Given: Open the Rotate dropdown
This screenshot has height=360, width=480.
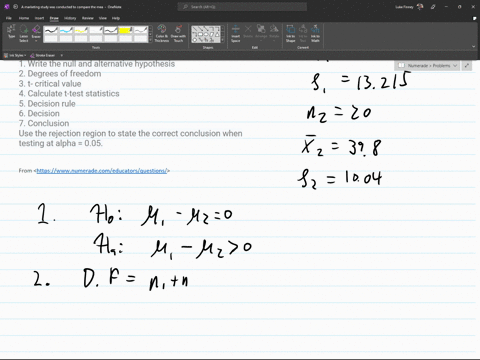Looking at the screenshot, I should tap(274, 33).
